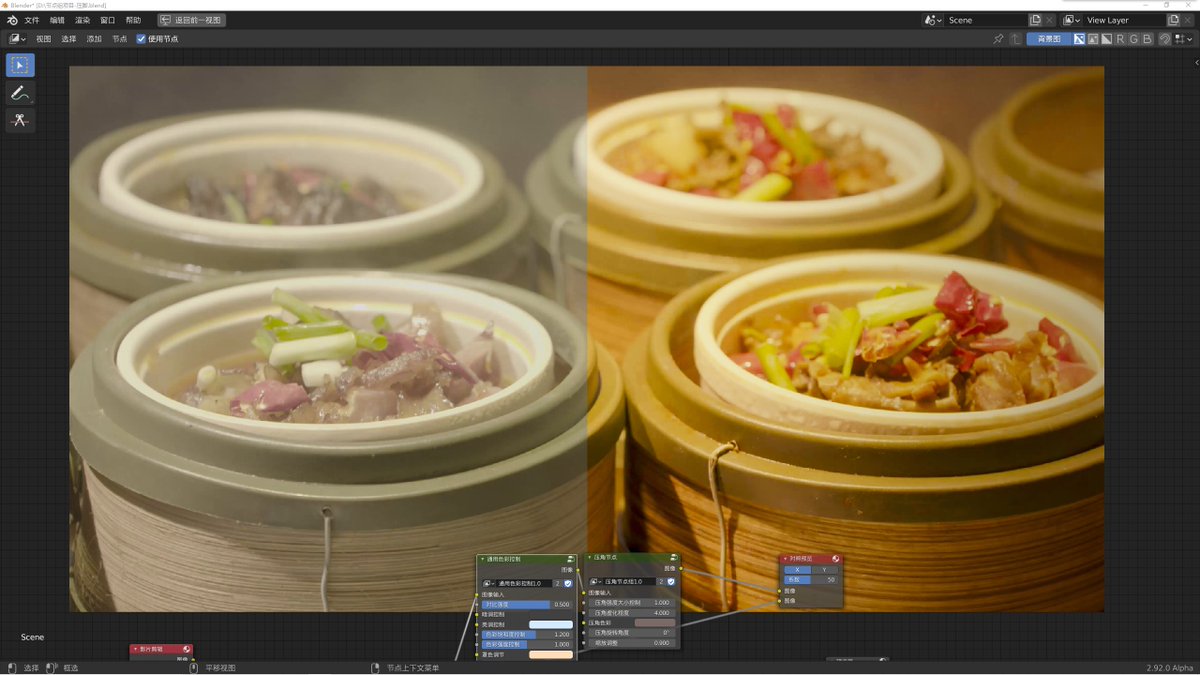
Task: Click the 压角旋转角度 field showing 0°
Action: pyautogui.click(x=633, y=632)
